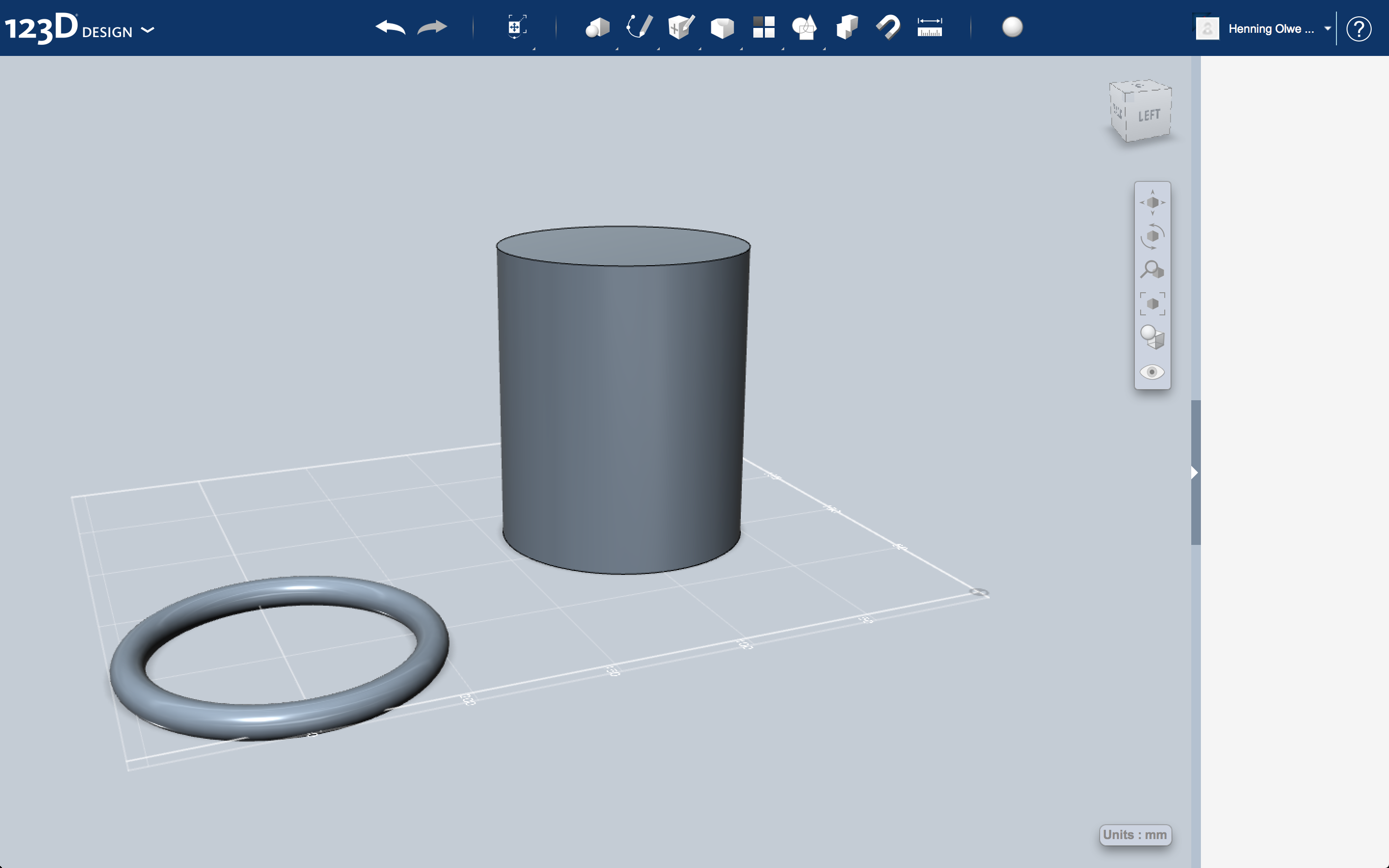This screenshot has width=1389, height=868.
Task: Expand the Henning Olwe account dropdown
Action: 1327,29
